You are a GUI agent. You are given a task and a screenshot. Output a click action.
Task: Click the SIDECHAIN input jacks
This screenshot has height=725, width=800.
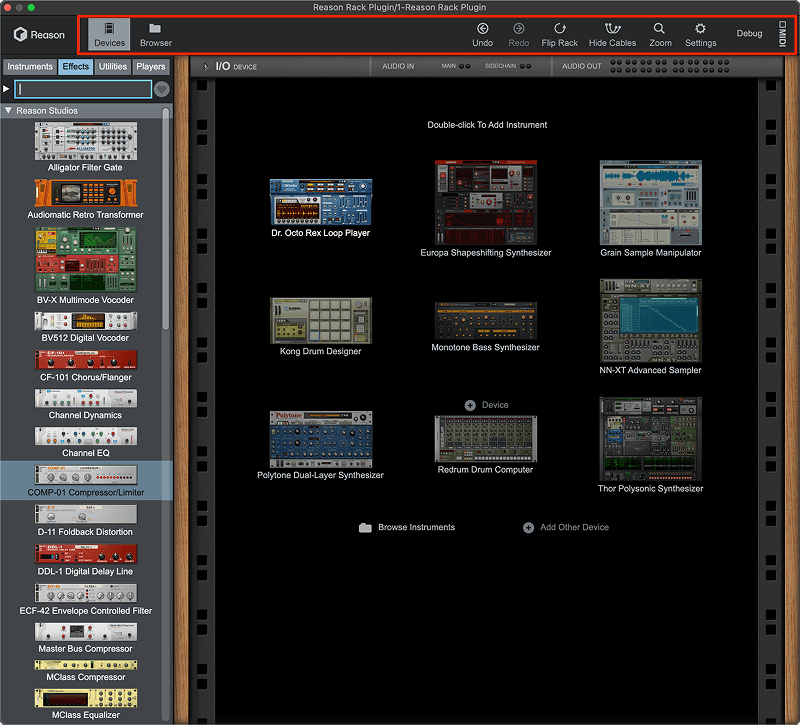click(x=526, y=66)
